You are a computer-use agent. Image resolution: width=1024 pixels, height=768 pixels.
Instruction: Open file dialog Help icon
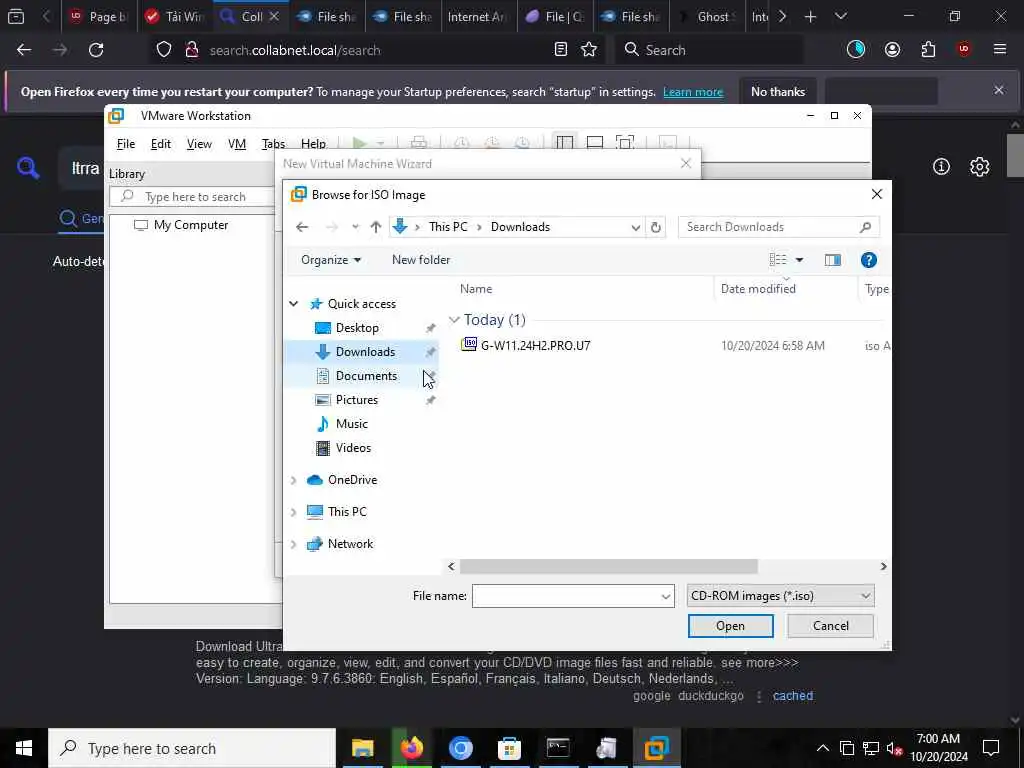[x=869, y=260]
